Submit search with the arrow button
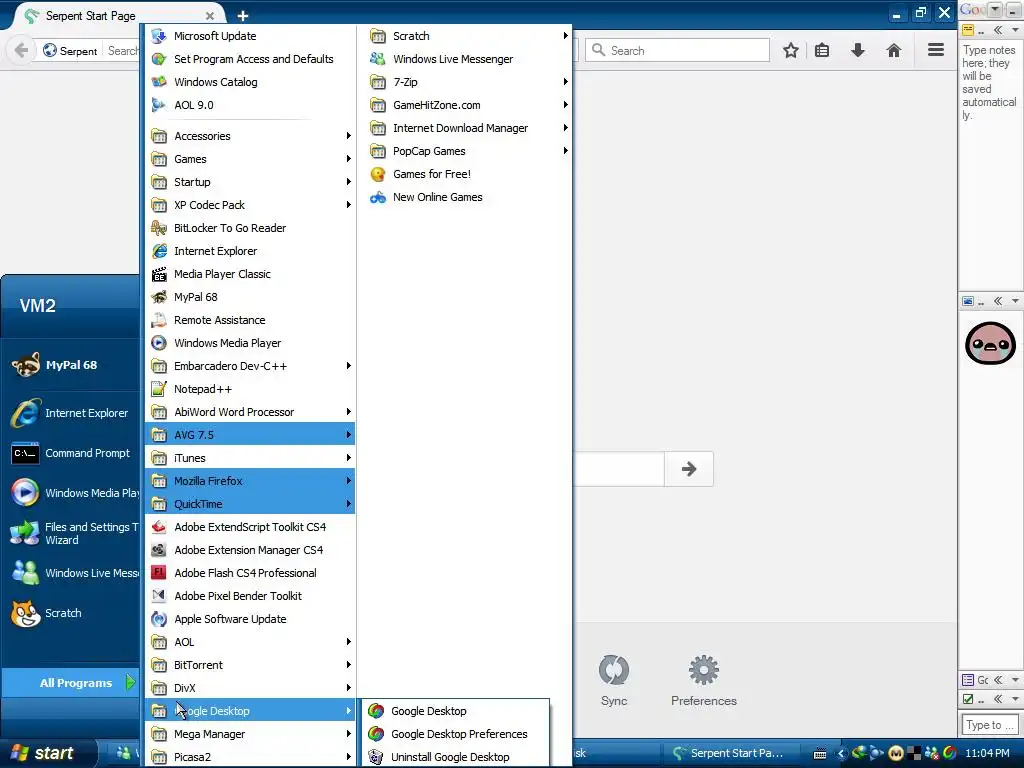1024x768 pixels. (689, 469)
